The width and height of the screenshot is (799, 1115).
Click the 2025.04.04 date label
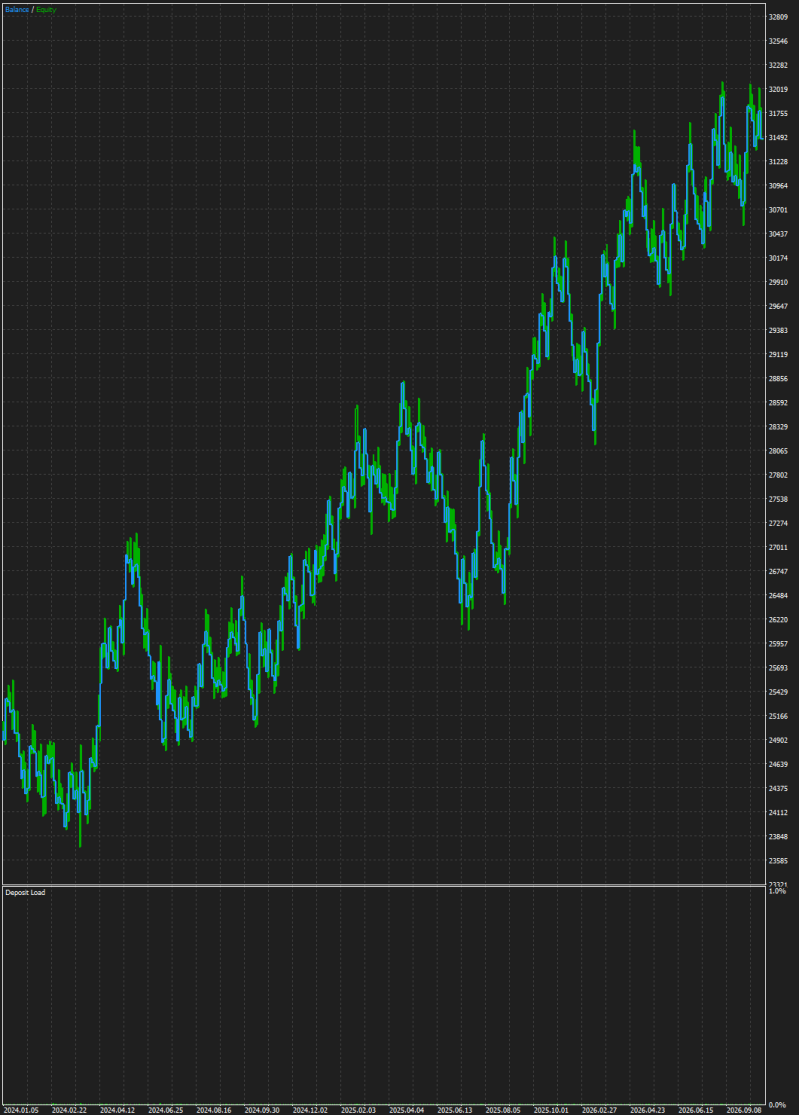coord(407,1111)
